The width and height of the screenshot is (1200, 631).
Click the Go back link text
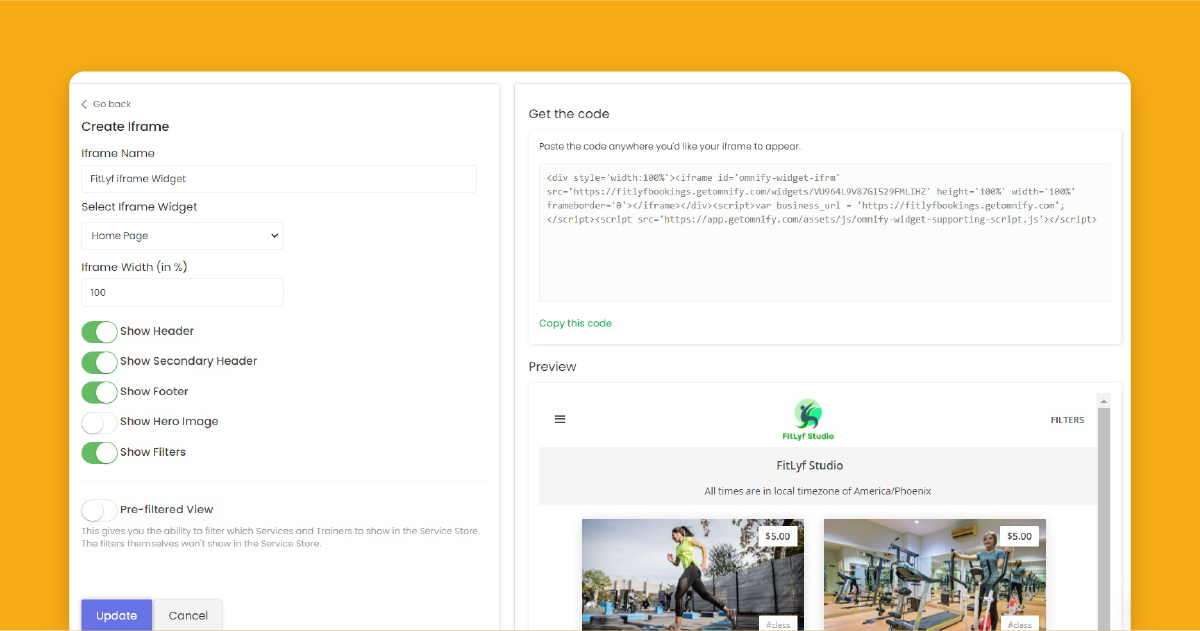[112, 104]
